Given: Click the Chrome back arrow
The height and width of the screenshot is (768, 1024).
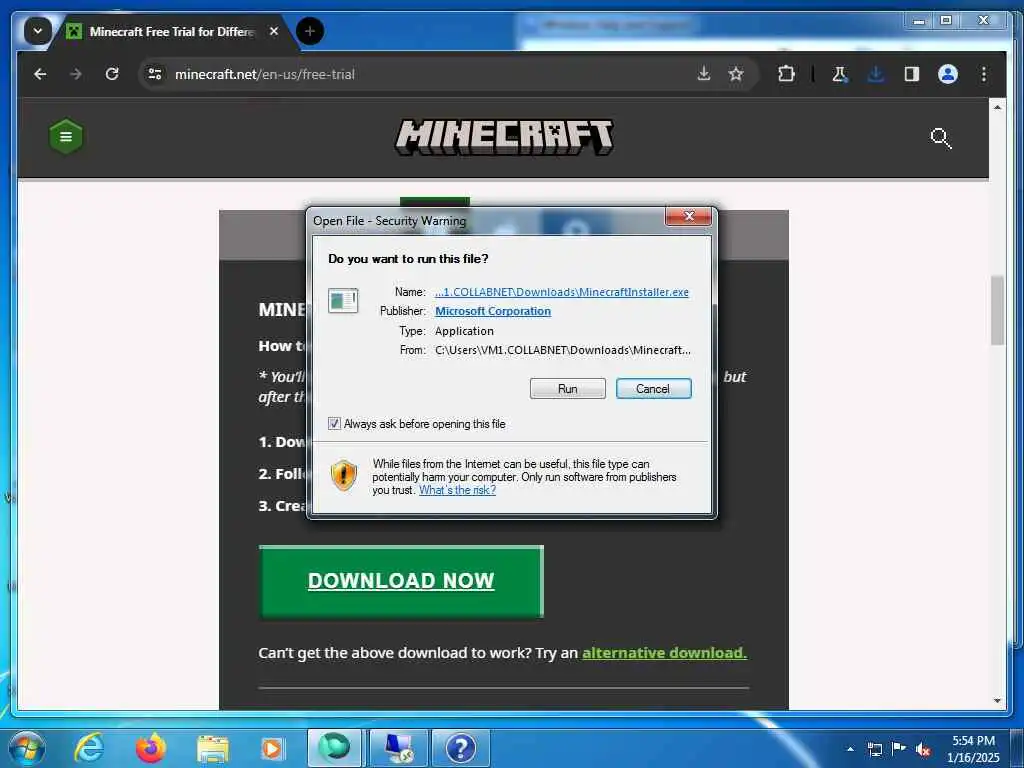Looking at the screenshot, I should point(40,74).
